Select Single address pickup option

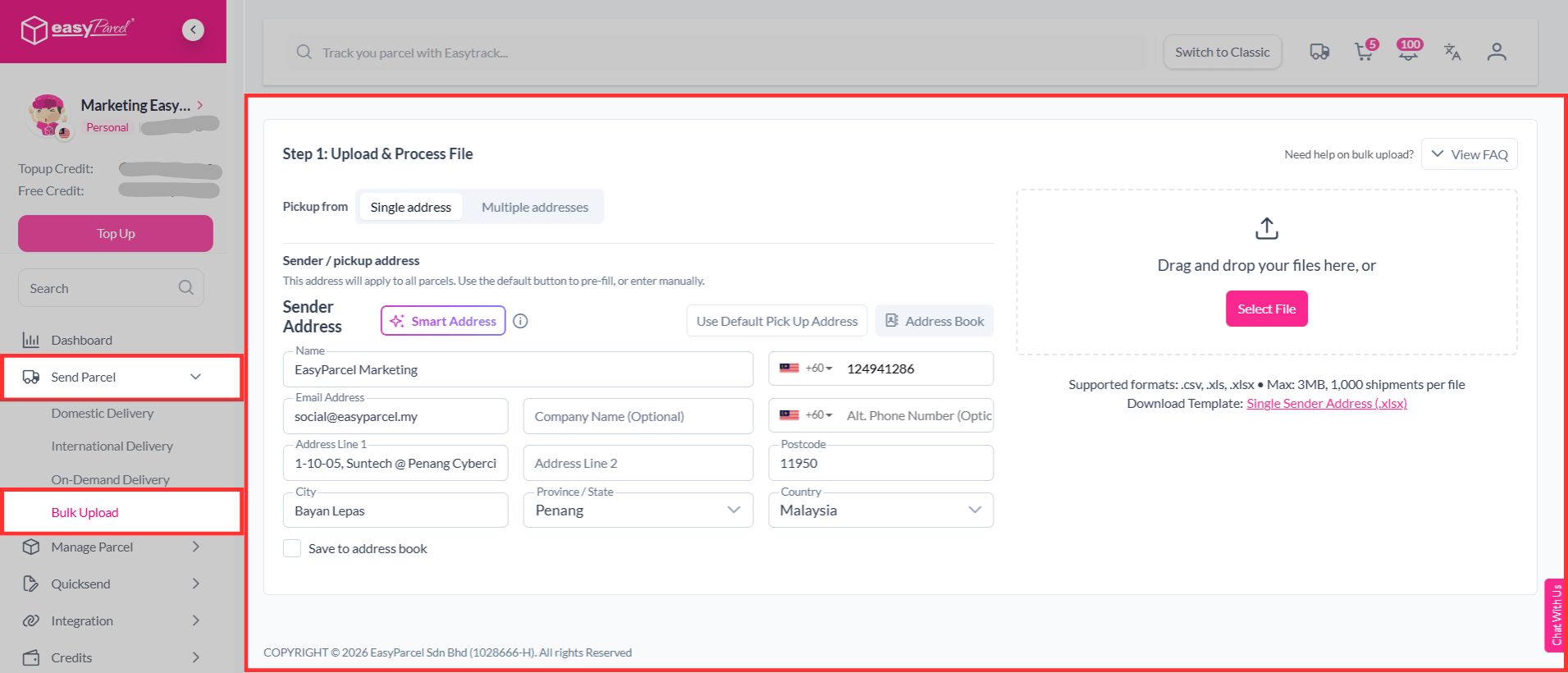(x=410, y=207)
